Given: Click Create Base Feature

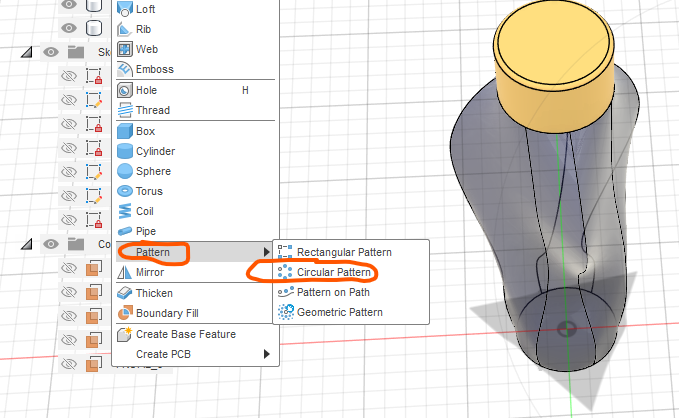Looking at the screenshot, I should [x=186, y=334].
